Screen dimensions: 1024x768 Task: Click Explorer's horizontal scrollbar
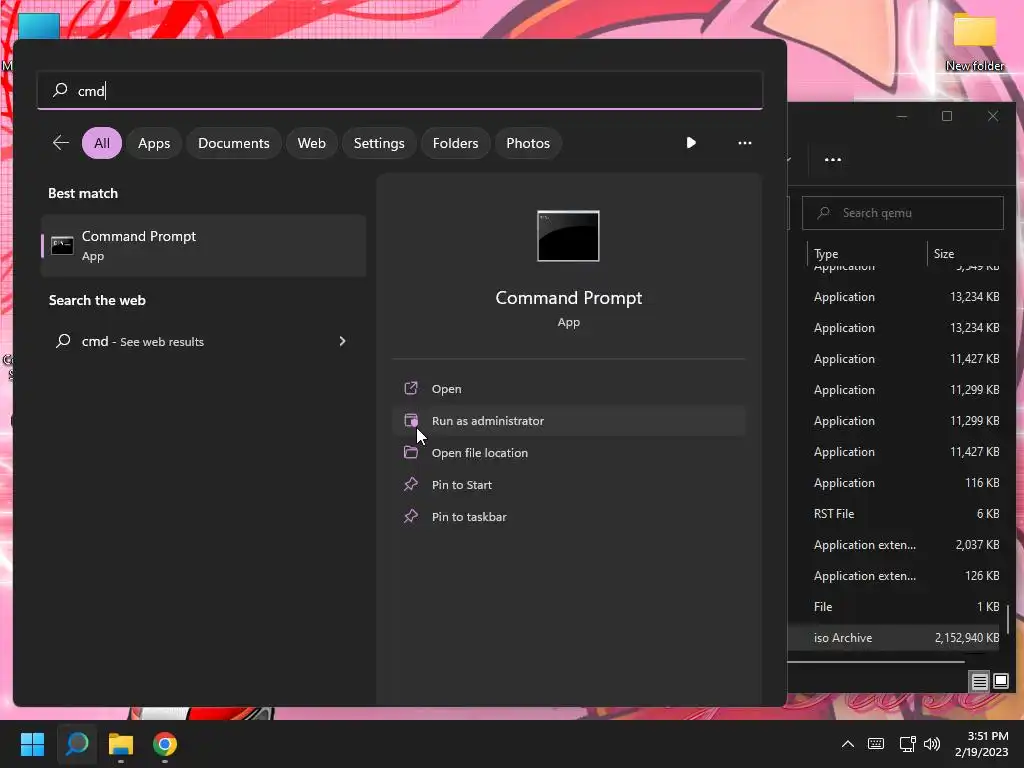[876, 662]
